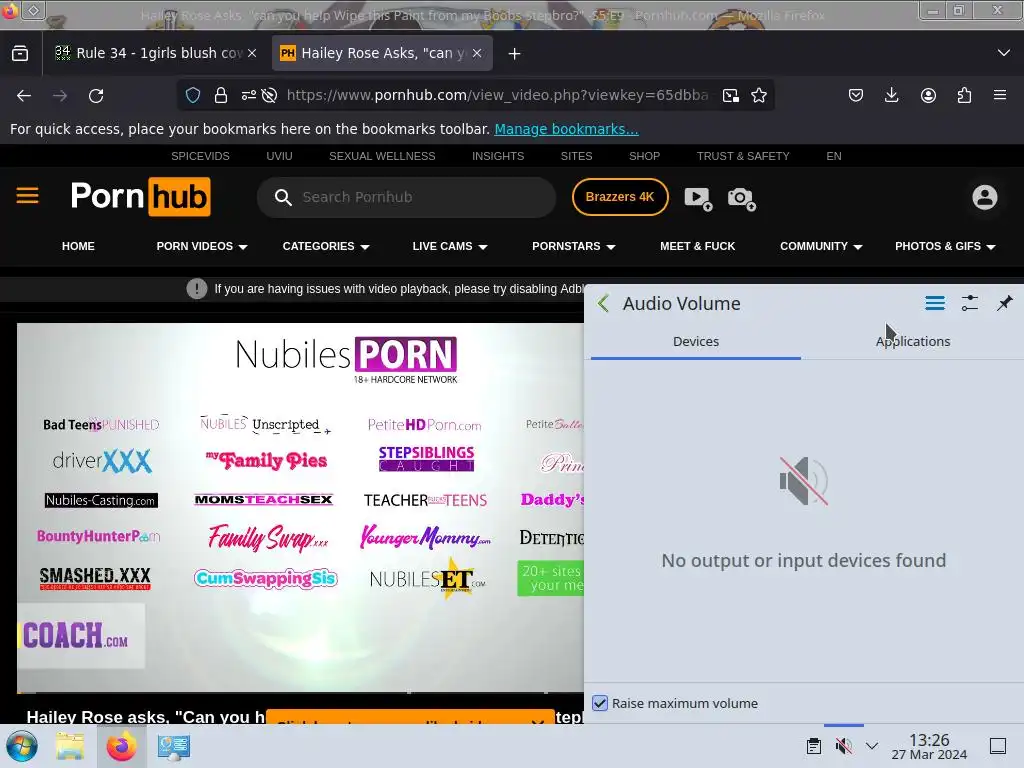Open the site user profile avatar
1024x768 pixels.
(x=985, y=197)
